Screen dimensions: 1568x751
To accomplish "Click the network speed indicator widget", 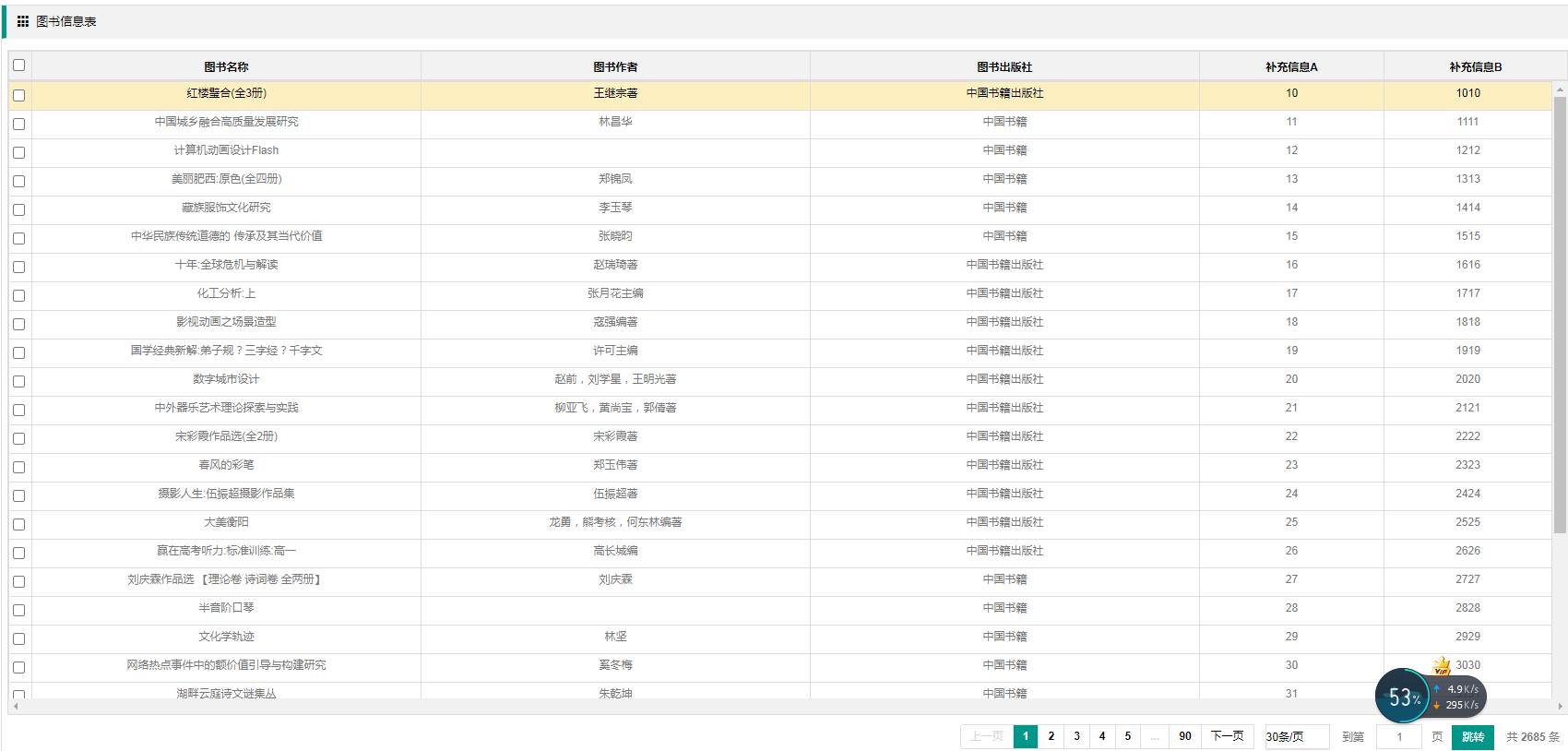I will (x=1459, y=697).
